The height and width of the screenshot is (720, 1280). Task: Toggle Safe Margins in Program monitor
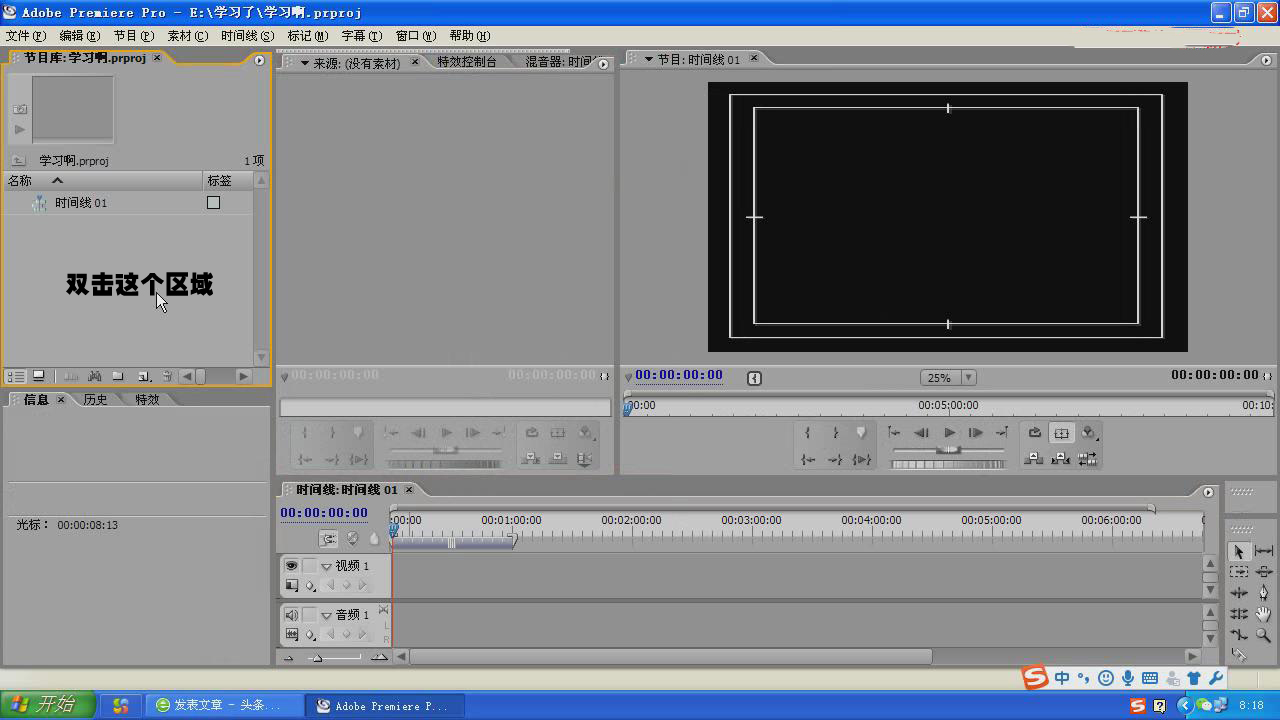point(1062,433)
